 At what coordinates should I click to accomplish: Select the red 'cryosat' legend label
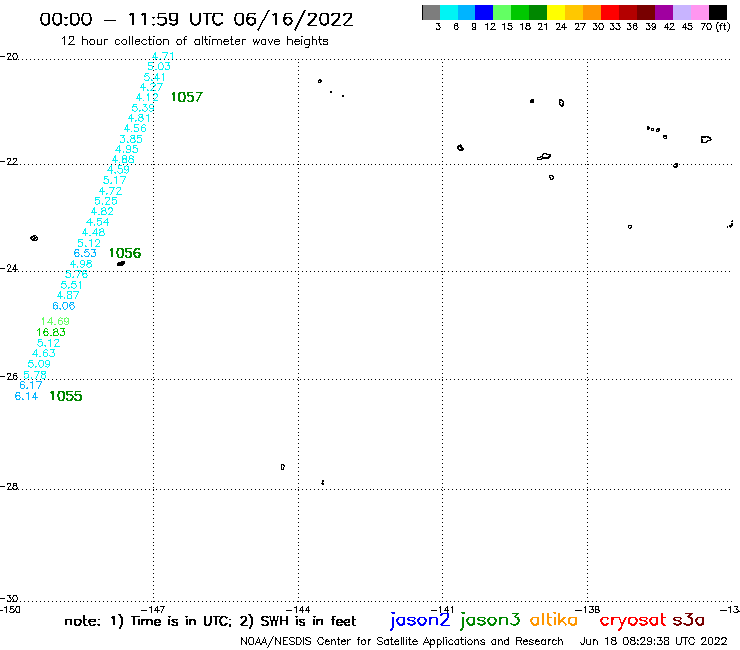pyautogui.click(x=633, y=621)
